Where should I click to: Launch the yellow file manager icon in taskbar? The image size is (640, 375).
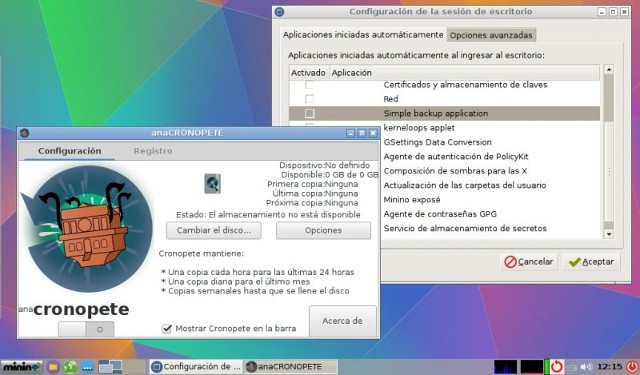(53, 367)
